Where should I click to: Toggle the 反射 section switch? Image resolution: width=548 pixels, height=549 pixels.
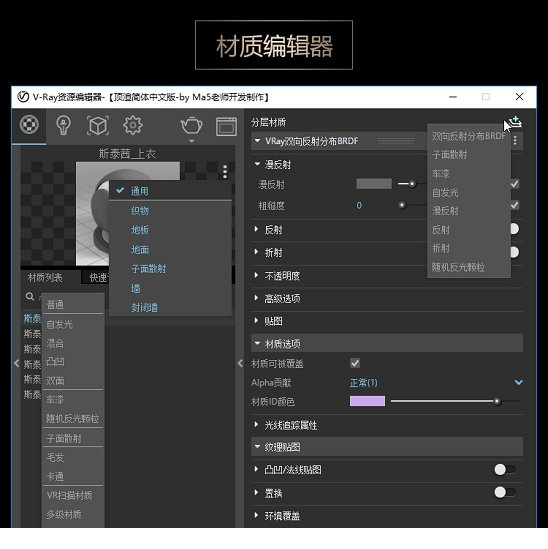point(514,229)
